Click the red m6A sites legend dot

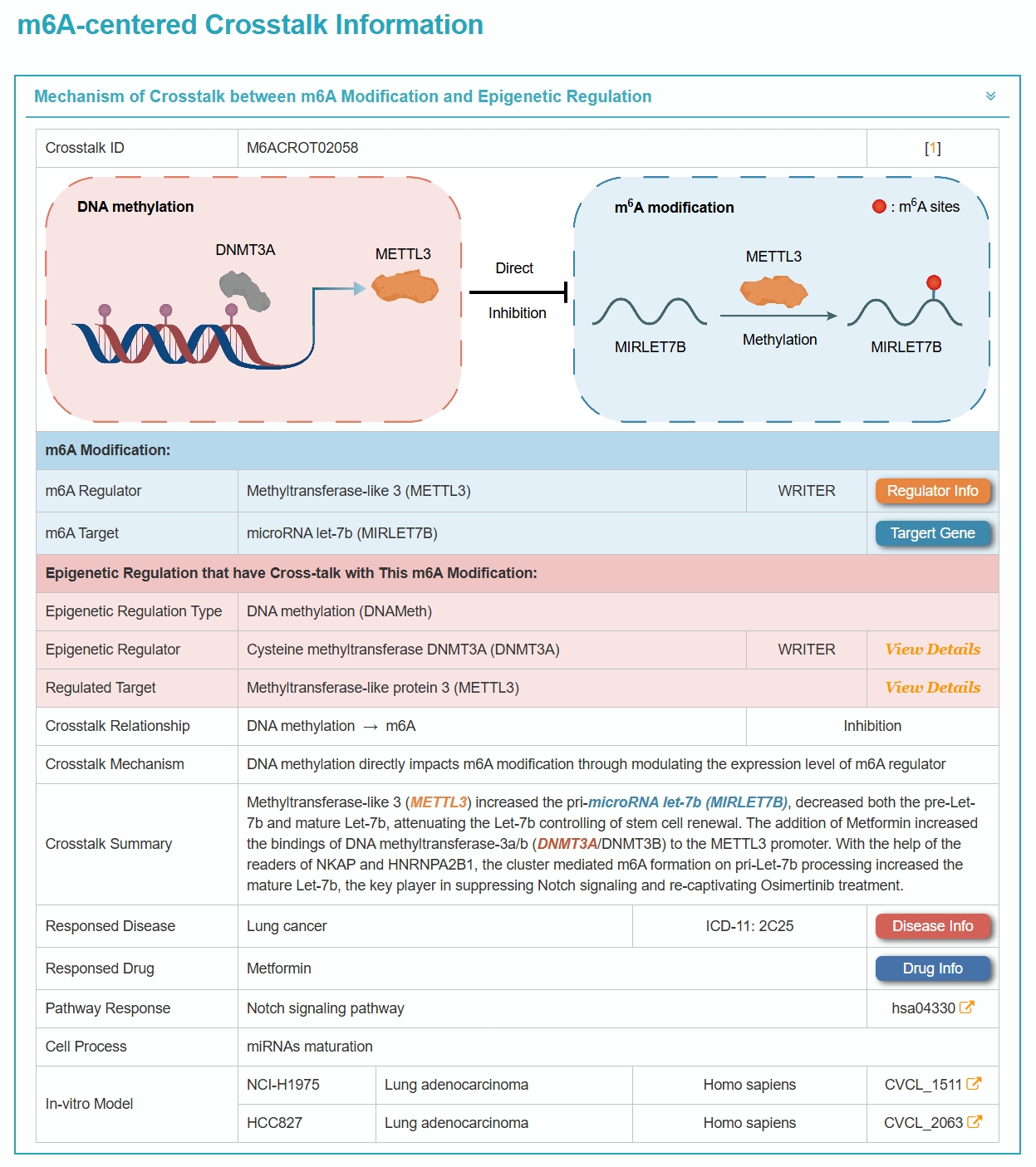click(x=879, y=207)
